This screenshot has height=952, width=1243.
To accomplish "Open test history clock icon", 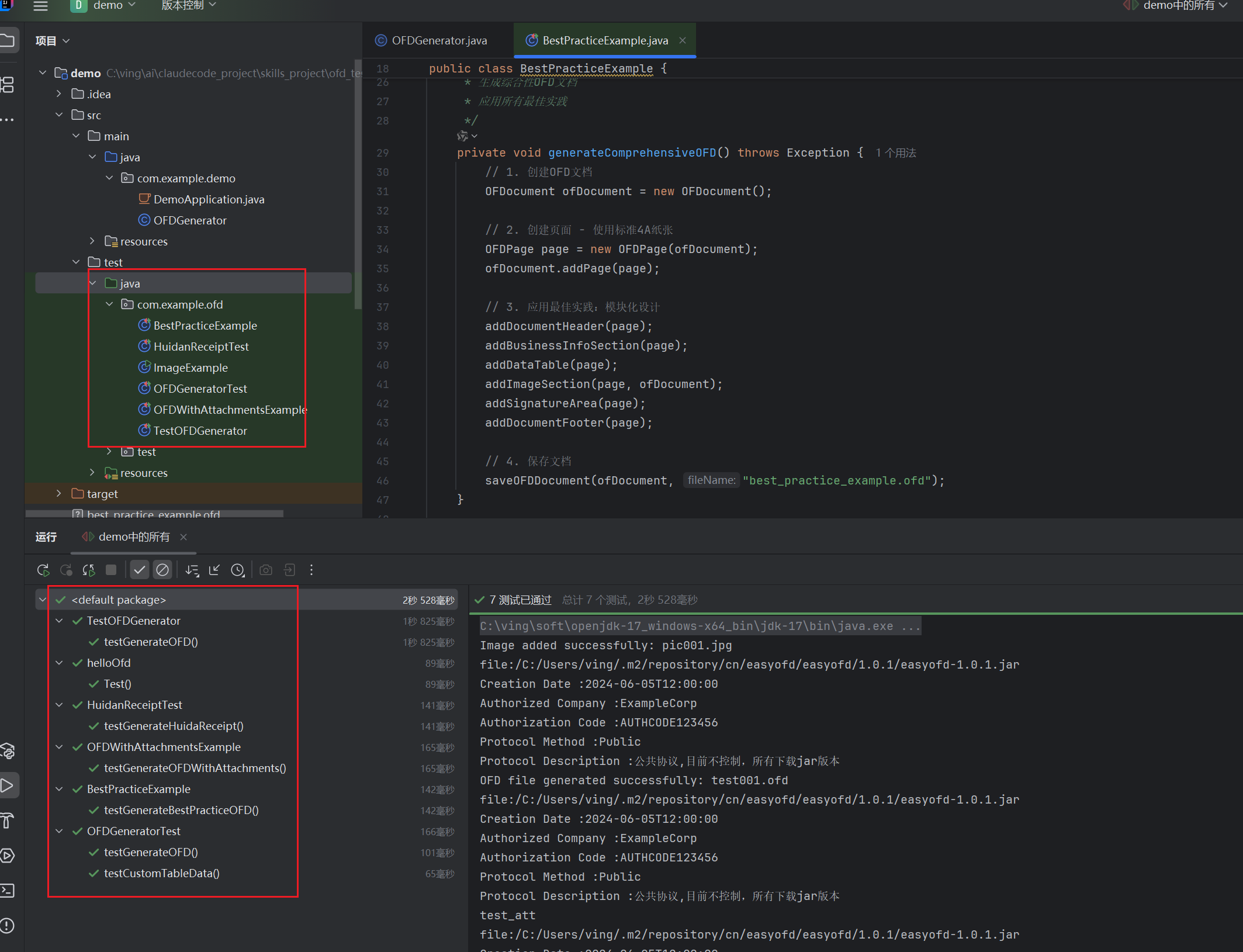I will [x=237, y=570].
